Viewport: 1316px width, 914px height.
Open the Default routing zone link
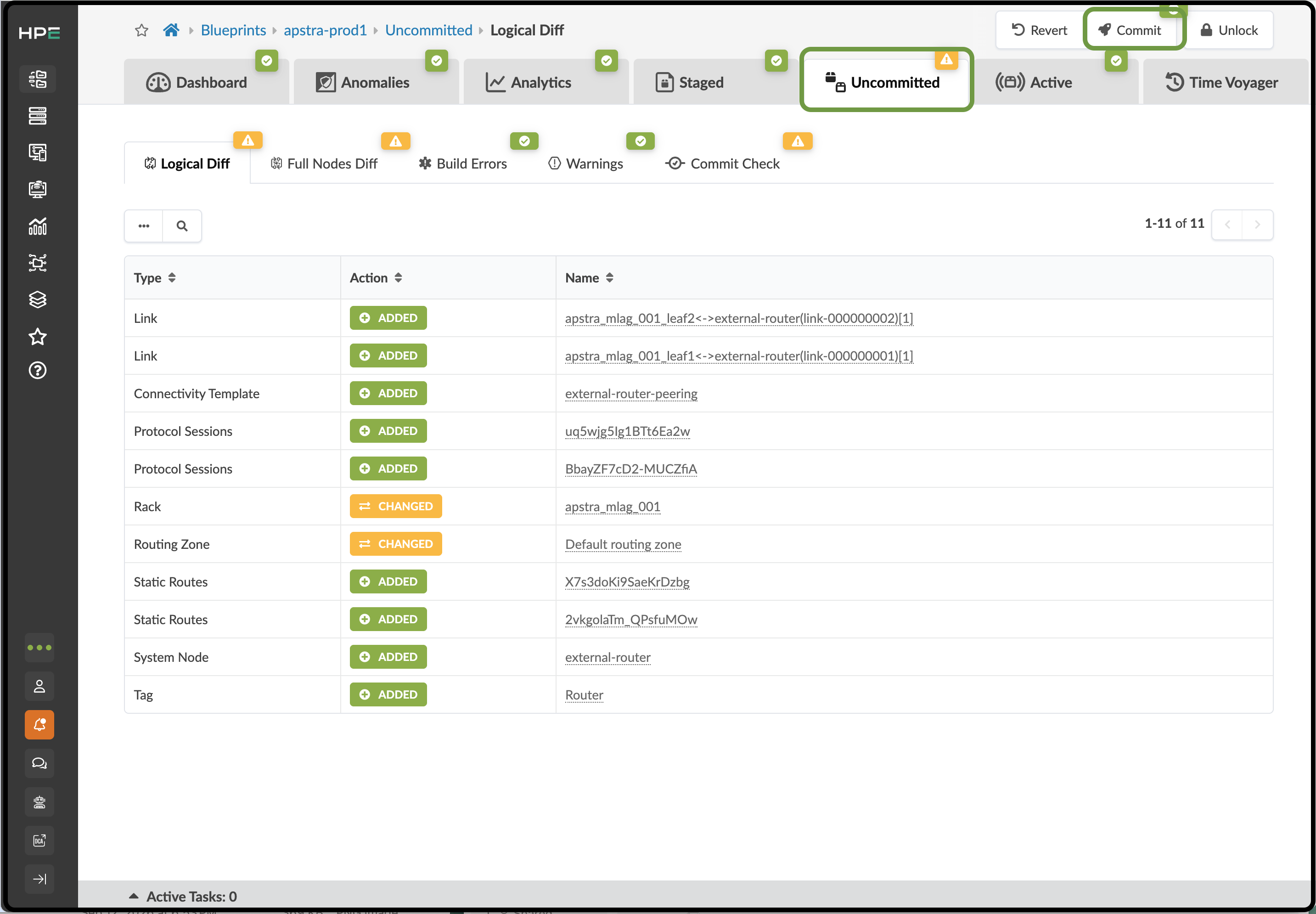(x=624, y=545)
